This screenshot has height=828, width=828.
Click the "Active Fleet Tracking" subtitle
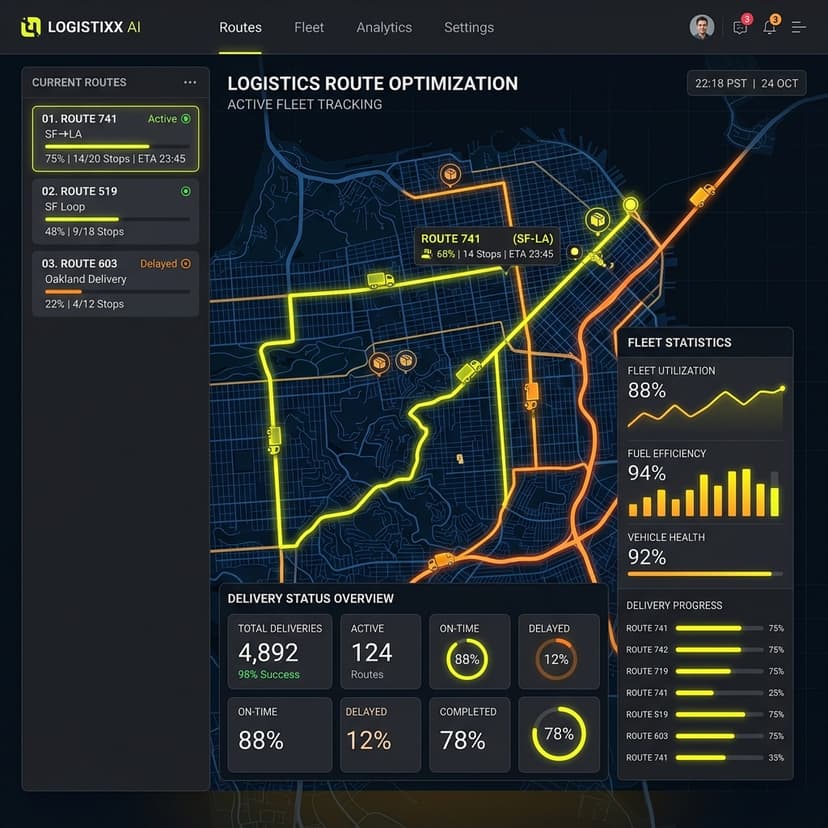(305, 105)
